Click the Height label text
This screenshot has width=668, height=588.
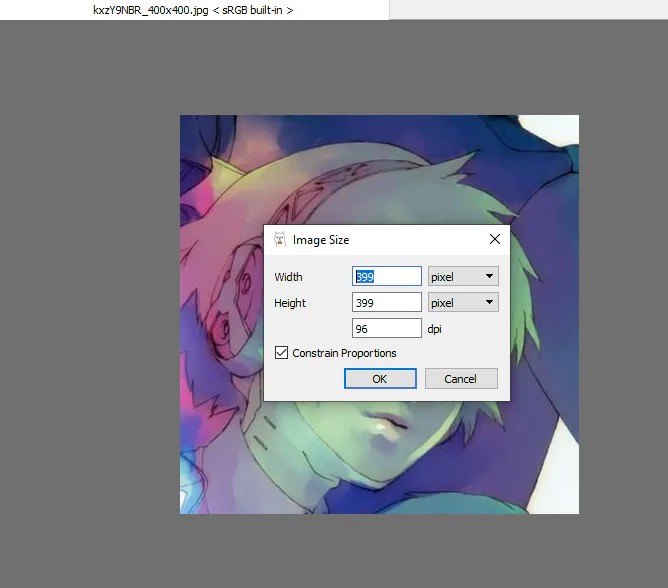[x=290, y=303]
